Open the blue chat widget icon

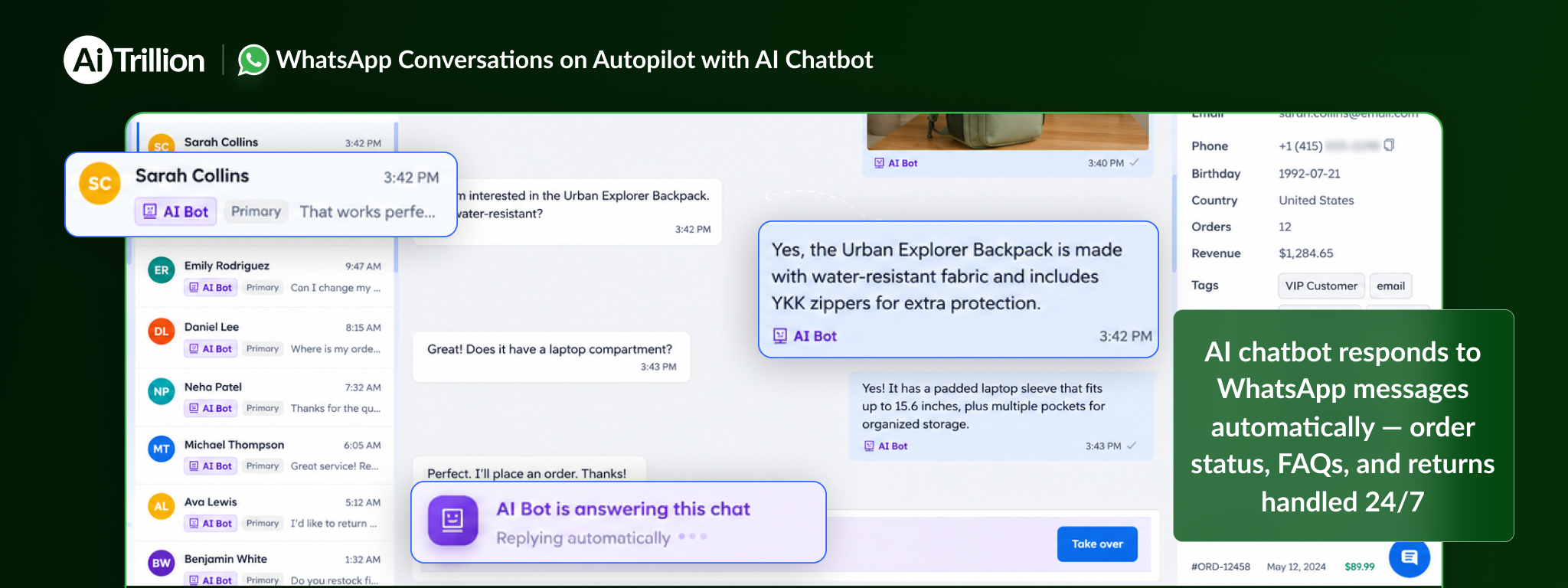click(x=1409, y=557)
